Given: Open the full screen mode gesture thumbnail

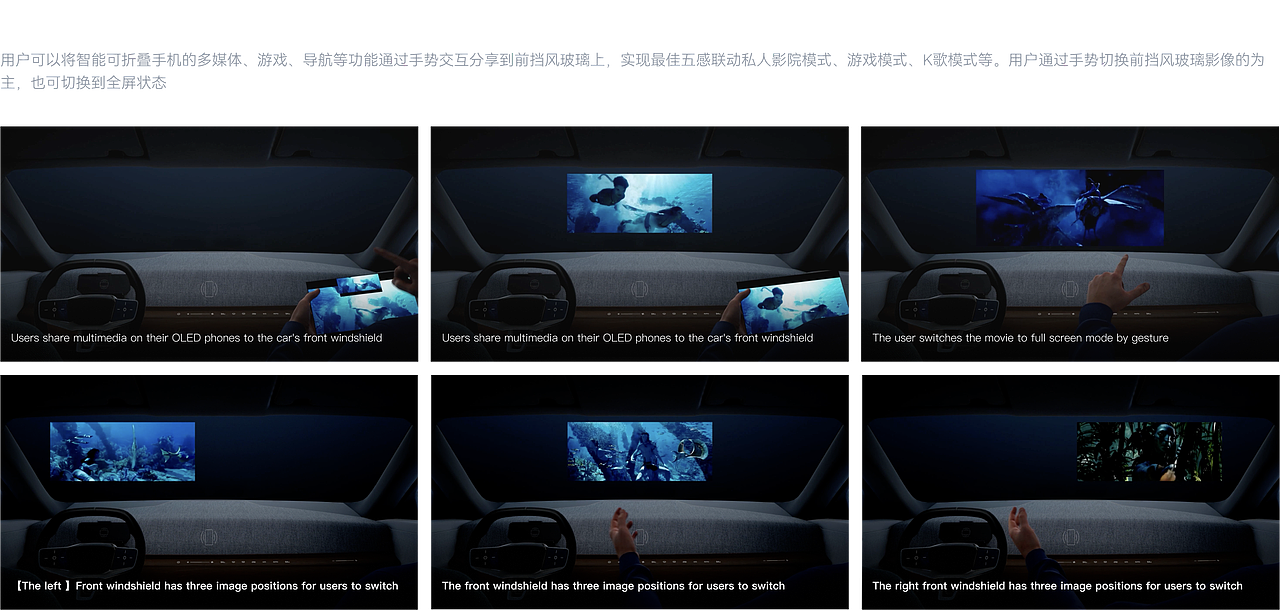Looking at the screenshot, I should pyautogui.click(x=1070, y=244).
